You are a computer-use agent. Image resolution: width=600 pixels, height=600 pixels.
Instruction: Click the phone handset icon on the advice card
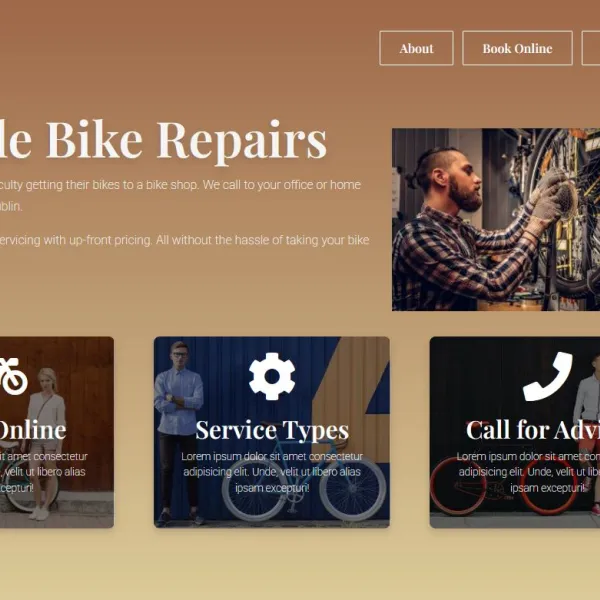(x=548, y=377)
